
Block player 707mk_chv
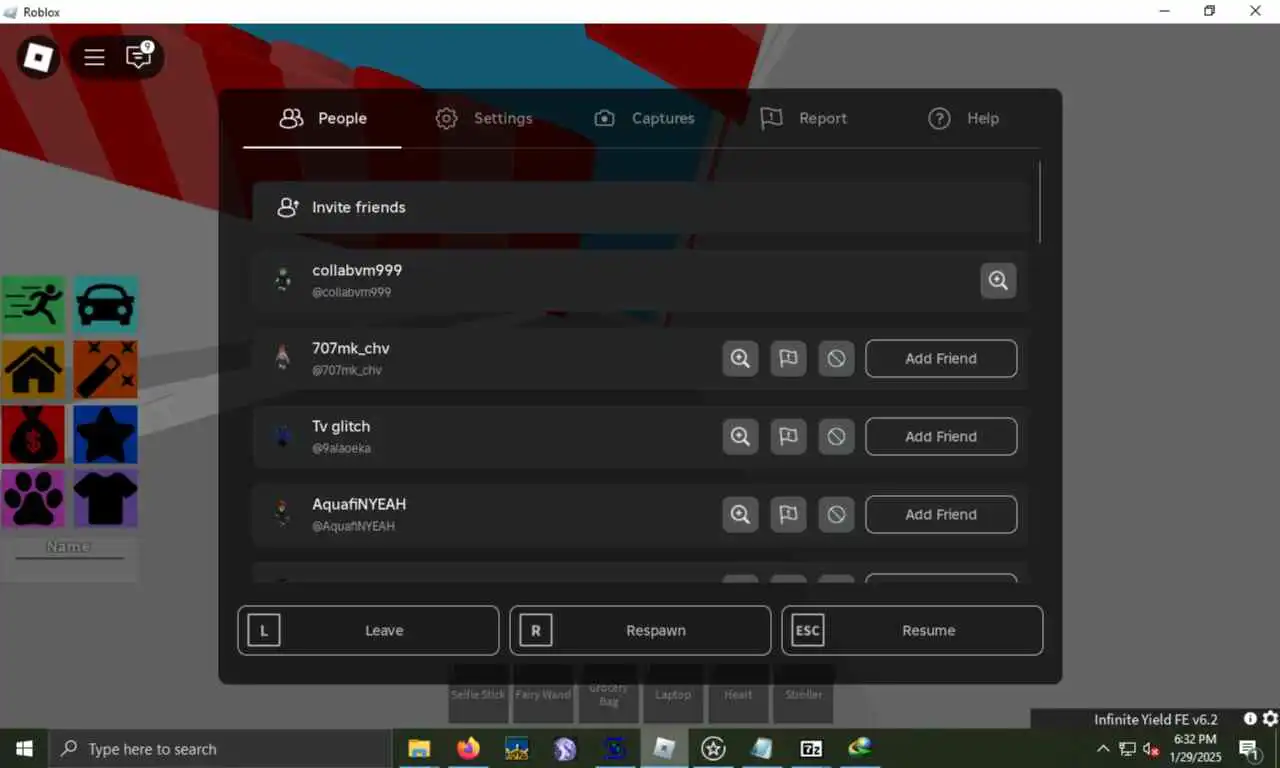pos(836,358)
